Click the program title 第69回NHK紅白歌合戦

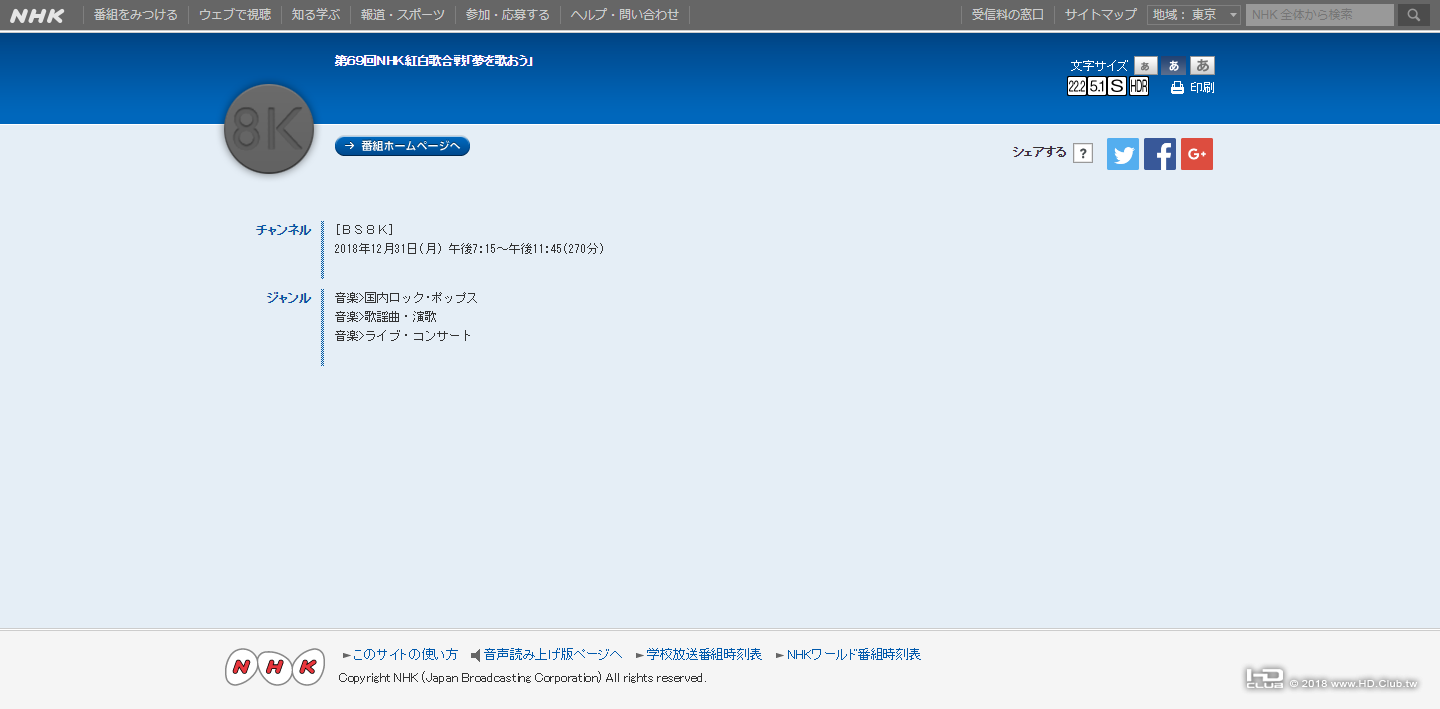433,61
